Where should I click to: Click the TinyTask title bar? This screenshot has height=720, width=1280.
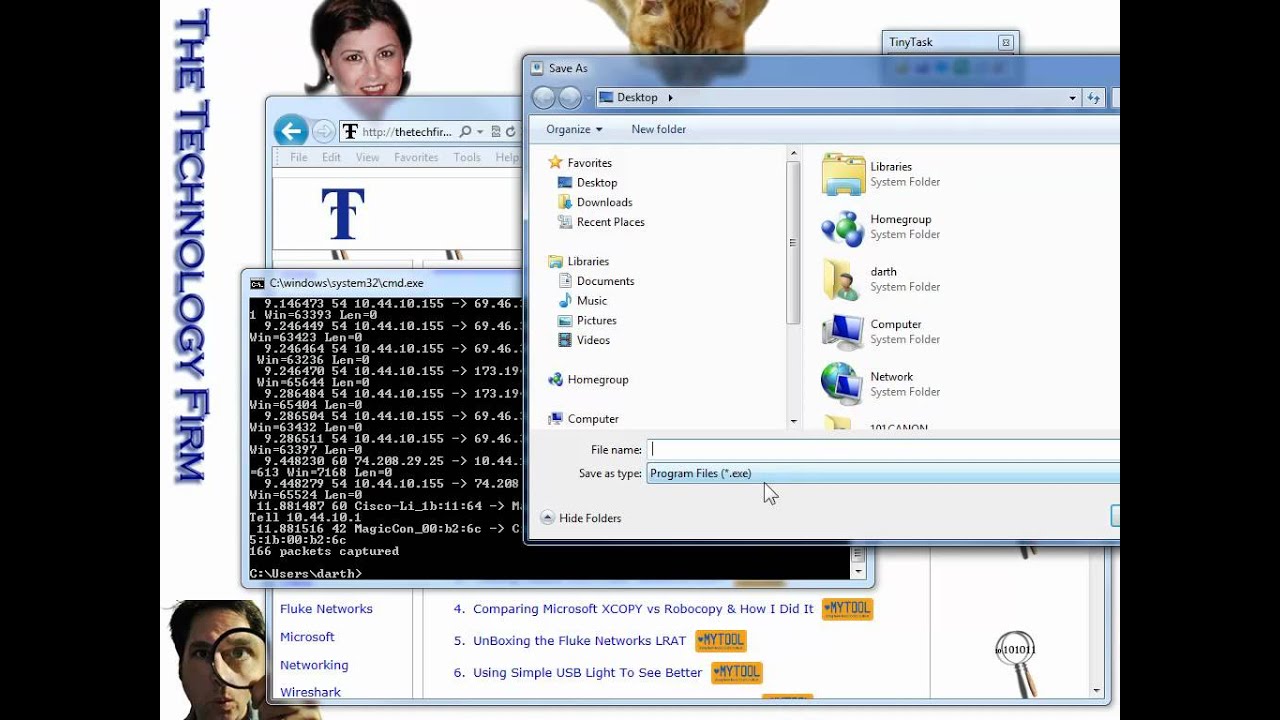940,42
